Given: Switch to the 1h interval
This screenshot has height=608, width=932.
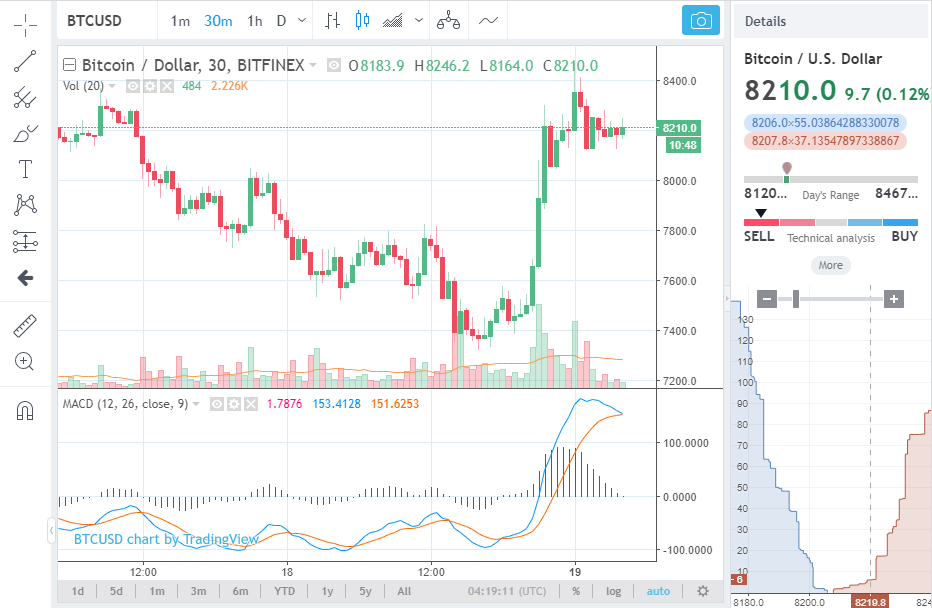Looking at the screenshot, I should point(255,21).
